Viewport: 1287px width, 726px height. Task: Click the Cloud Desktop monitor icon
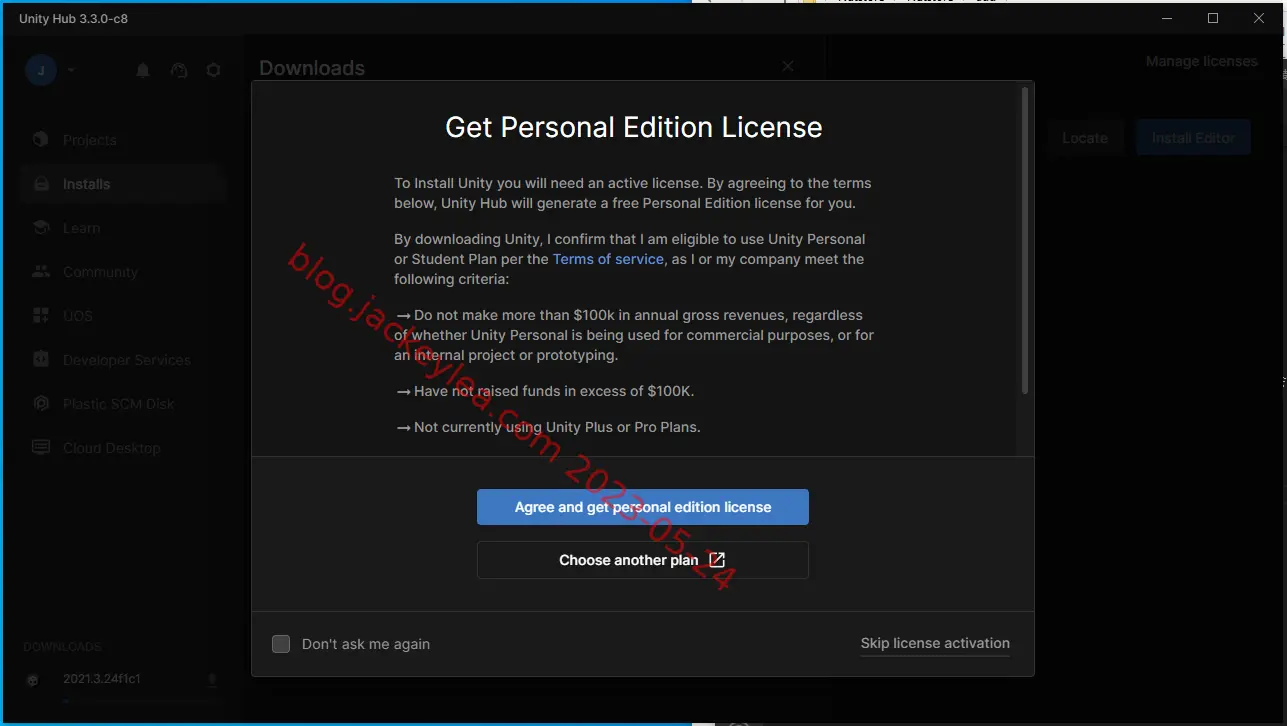click(41, 448)
